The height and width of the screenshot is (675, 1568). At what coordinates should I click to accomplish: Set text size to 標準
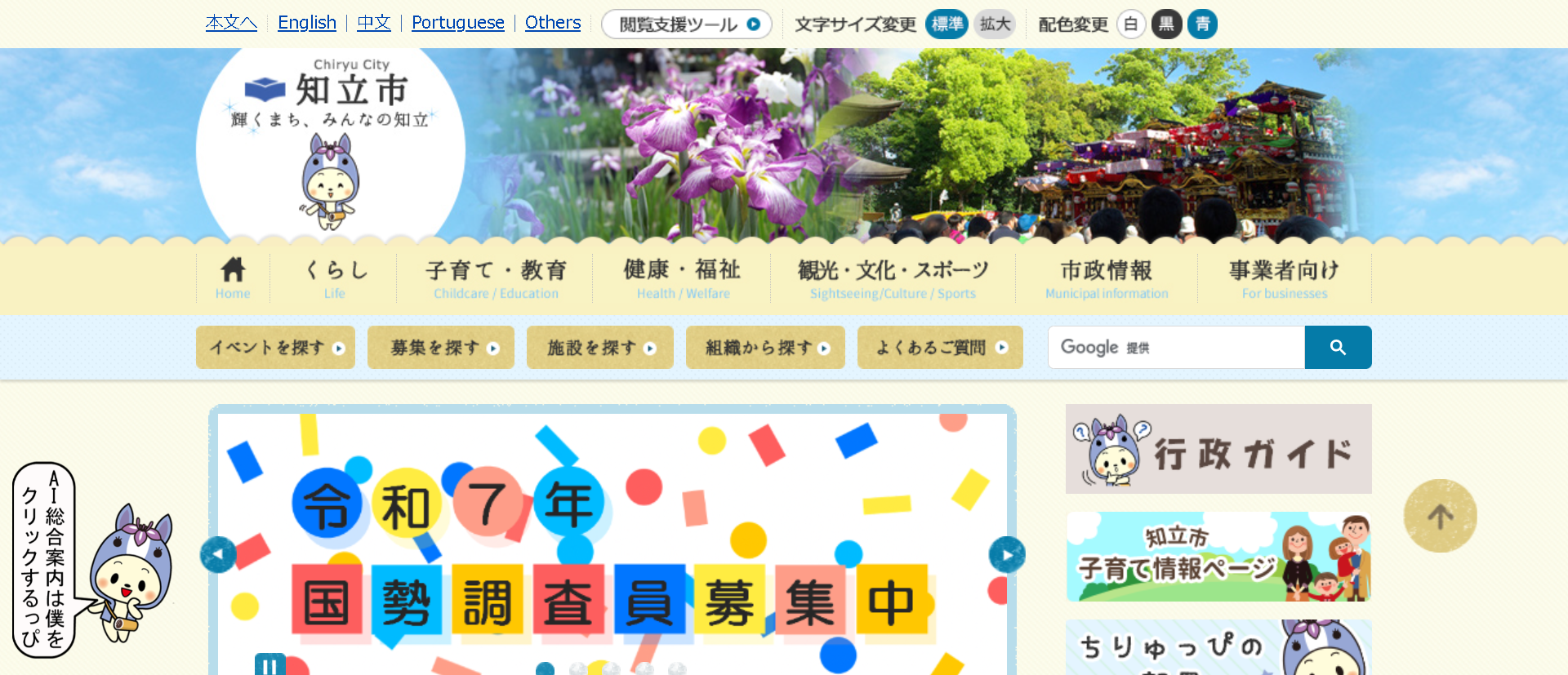pyautogui.click(x=947, y=24)
